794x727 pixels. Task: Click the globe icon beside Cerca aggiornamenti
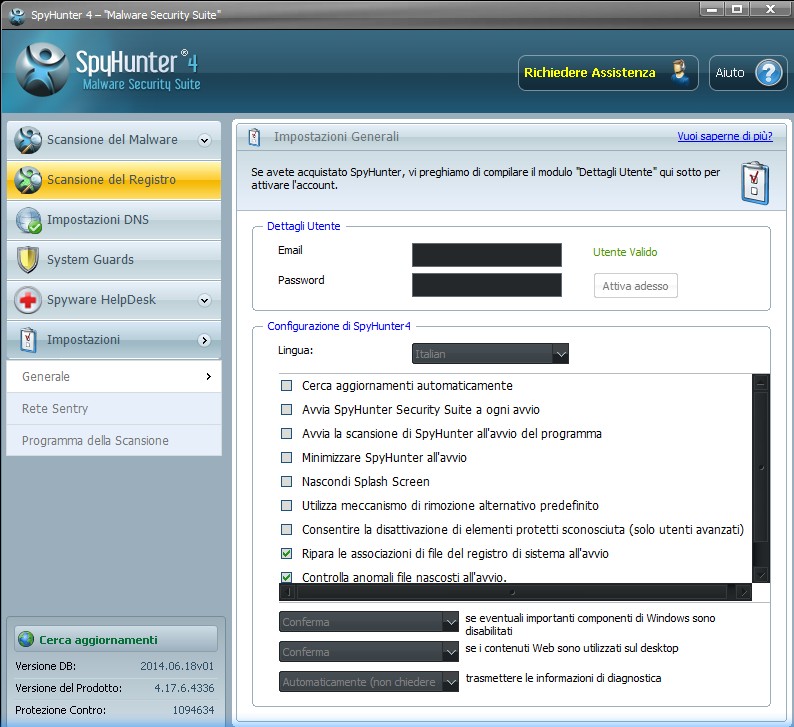tap(26, 639)
